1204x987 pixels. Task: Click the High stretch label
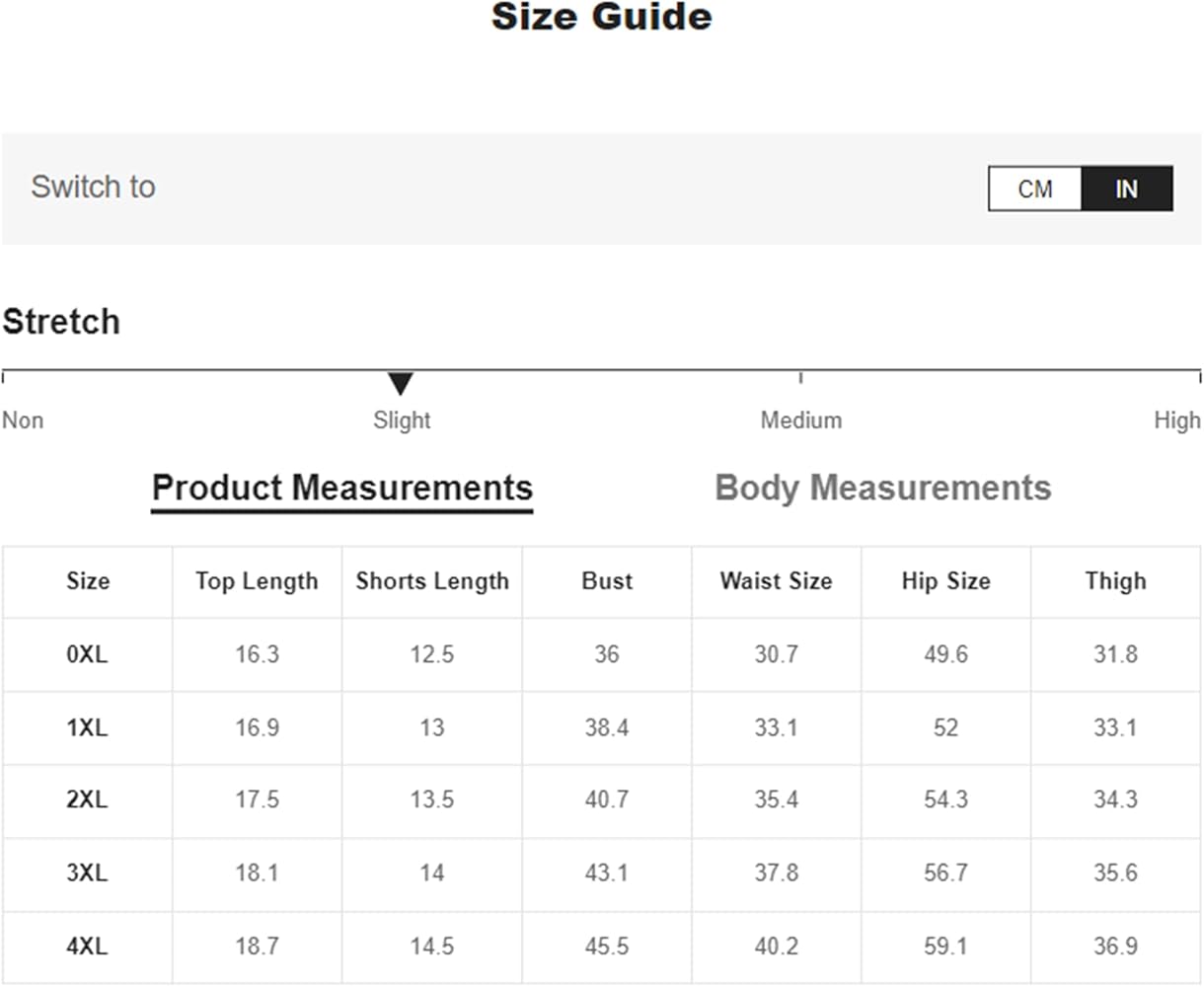point(1176,420)
